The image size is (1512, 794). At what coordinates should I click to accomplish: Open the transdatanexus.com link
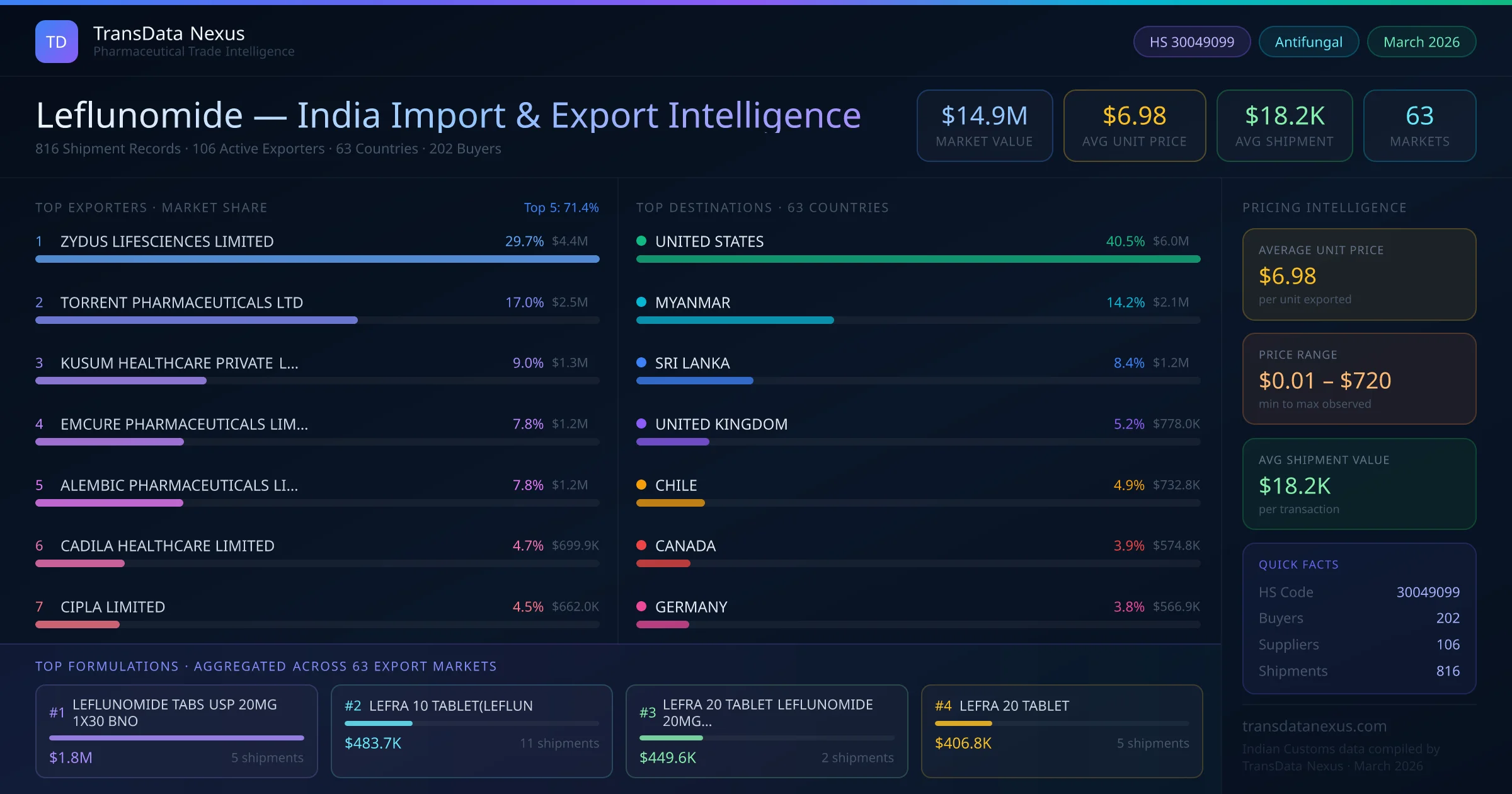(1314, 726)
